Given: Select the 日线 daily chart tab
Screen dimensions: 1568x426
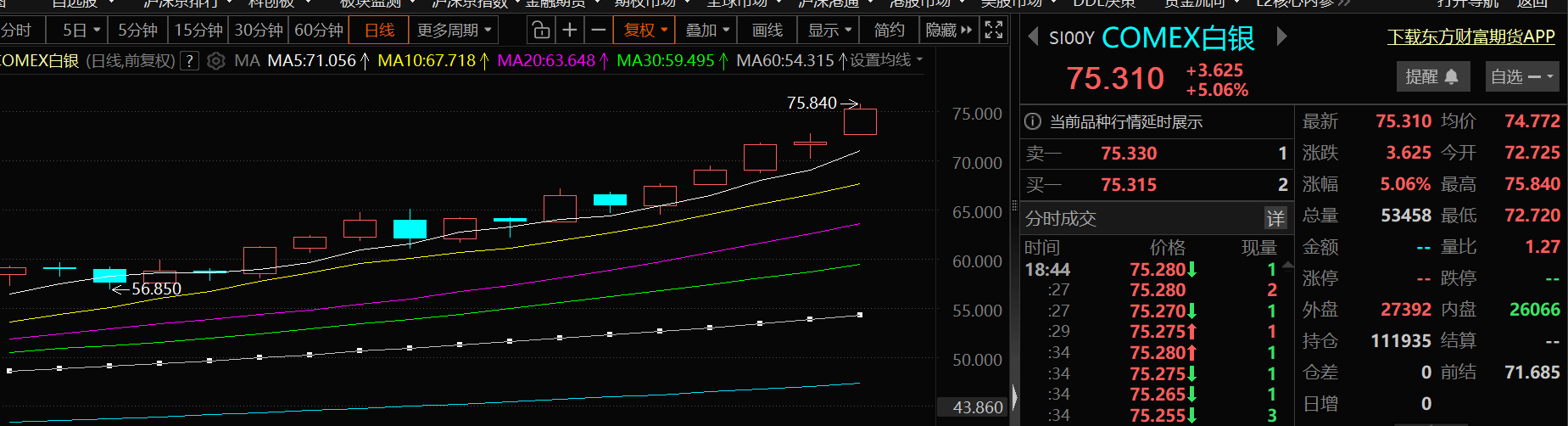Looking at the screenshot, I should click(x=379, y=31).
